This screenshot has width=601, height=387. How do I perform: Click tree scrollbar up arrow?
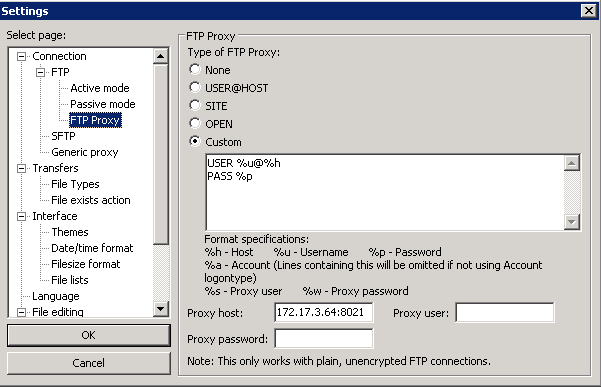pos(161,56)
